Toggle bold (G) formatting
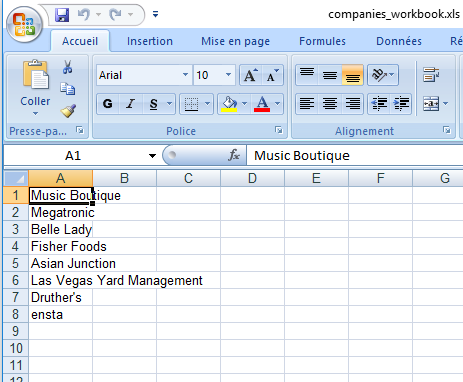463x382 pixels. pos(108,104)
